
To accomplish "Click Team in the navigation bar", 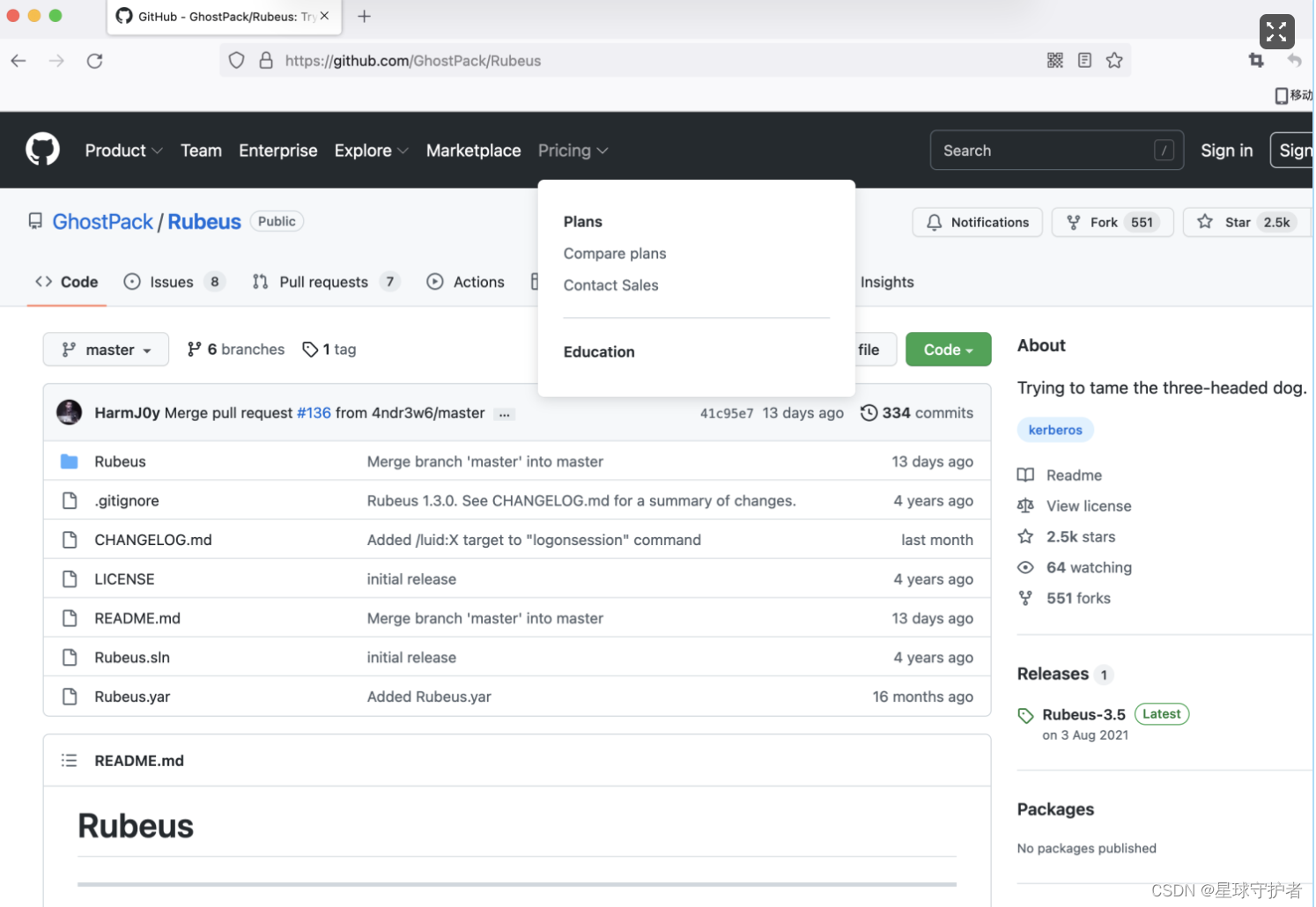I will (201, 151).
